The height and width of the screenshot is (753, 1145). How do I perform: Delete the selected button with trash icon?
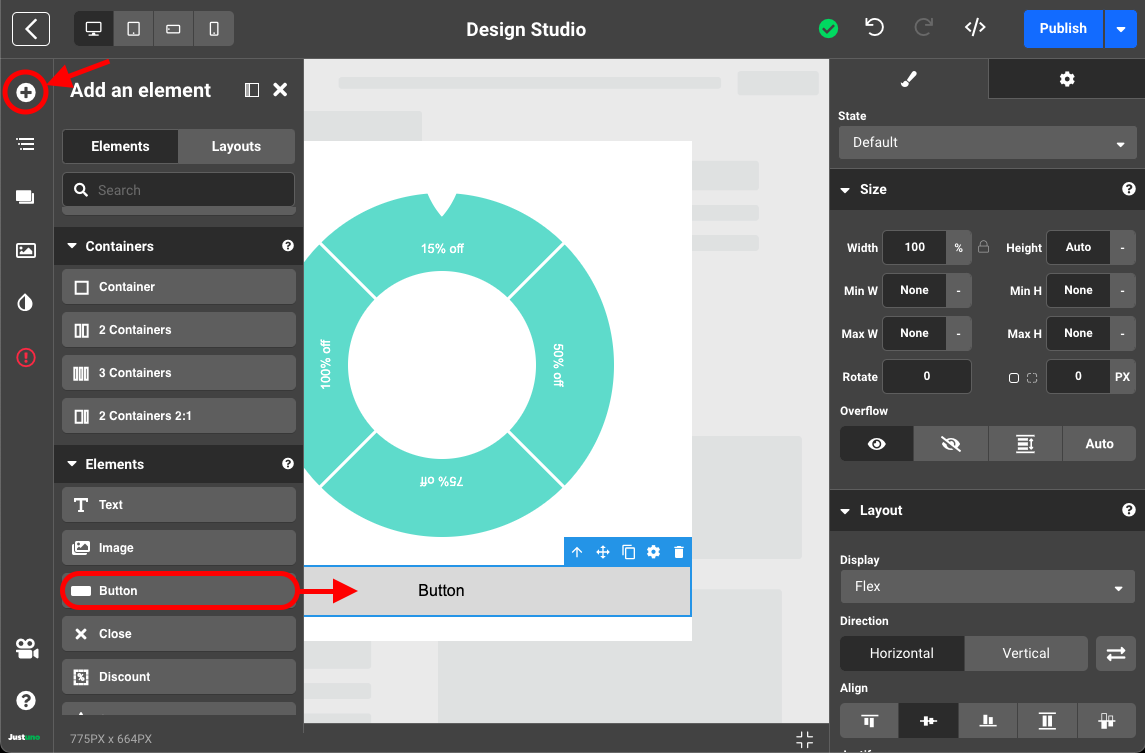[x=679, y=552]
